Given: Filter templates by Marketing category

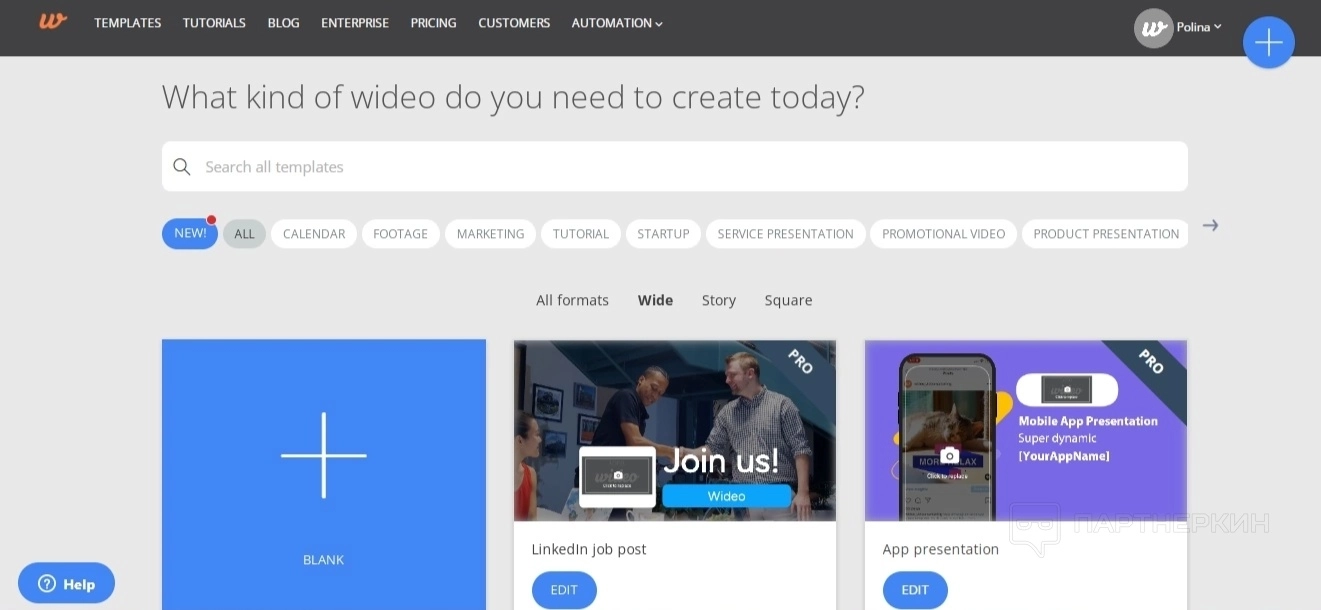Looking at the screenshot, I should (490, 234).
